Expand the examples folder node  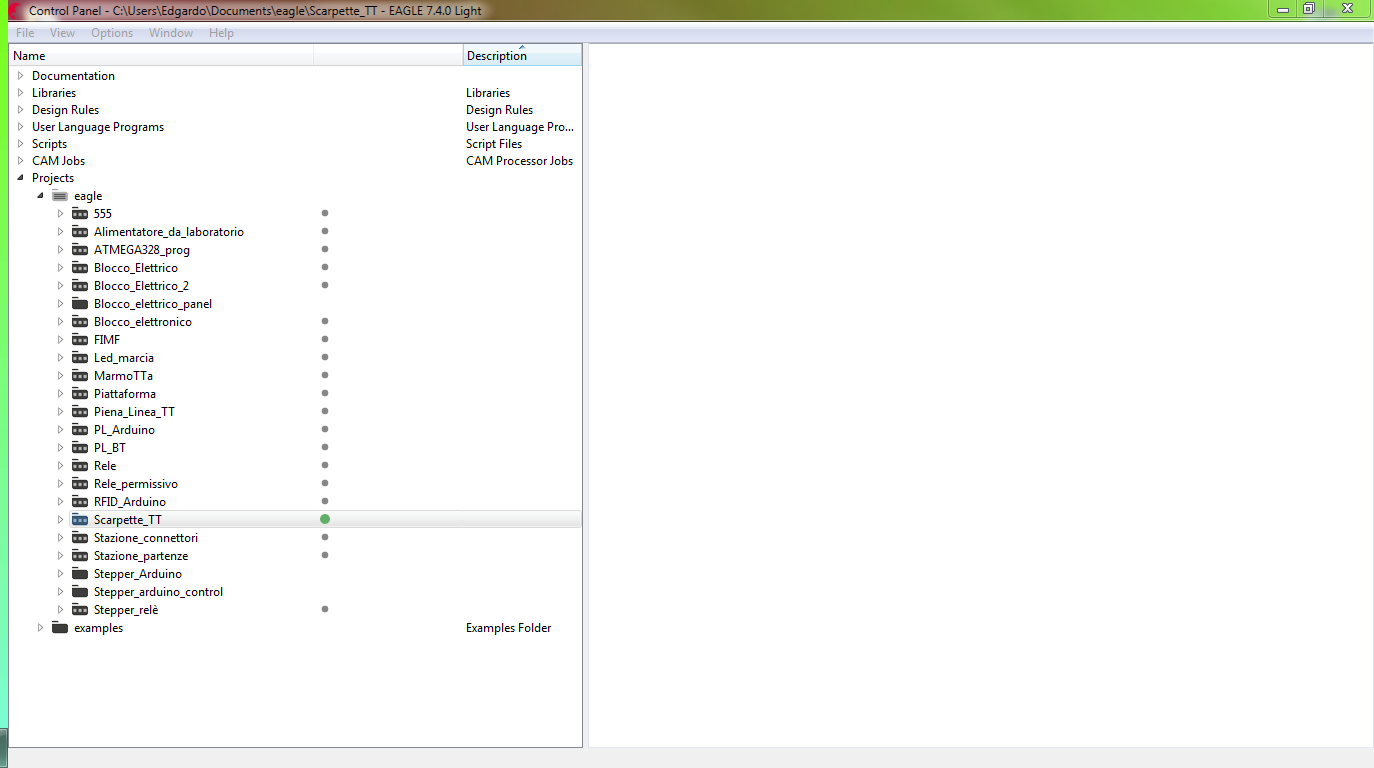pos(40,628)
